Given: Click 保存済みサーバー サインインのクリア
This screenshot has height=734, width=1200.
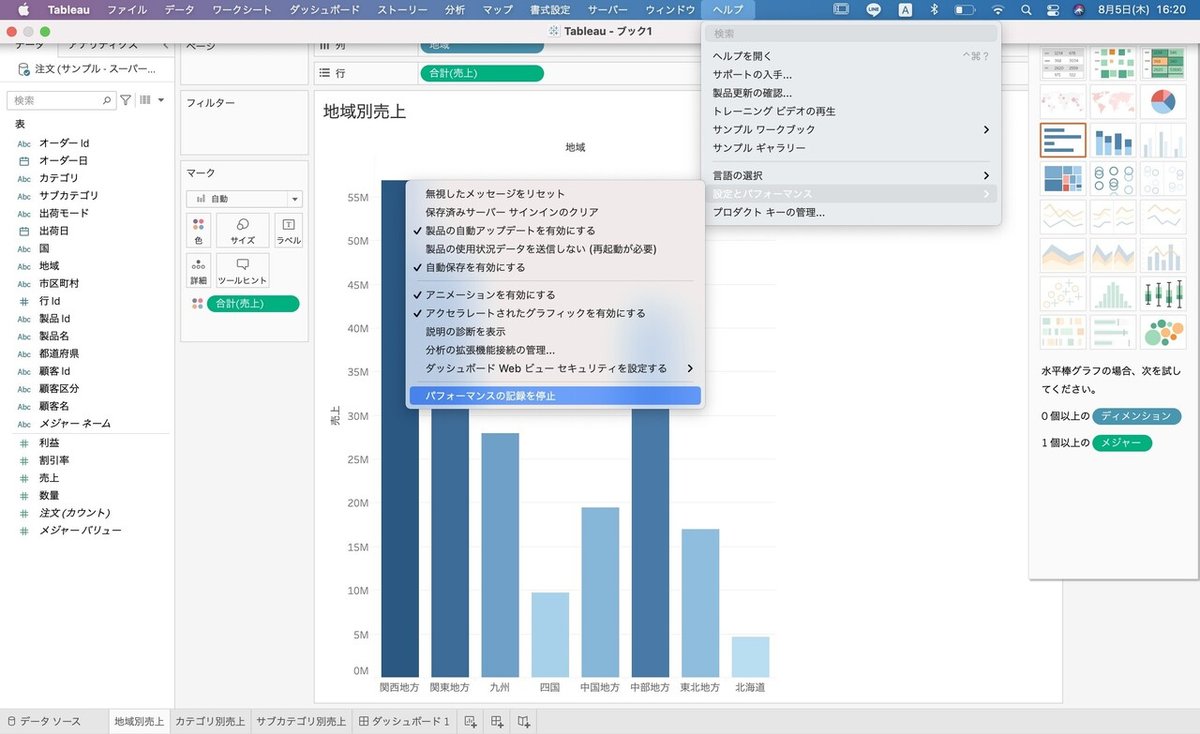Looking at the screenshot, I should pos(555,212).
